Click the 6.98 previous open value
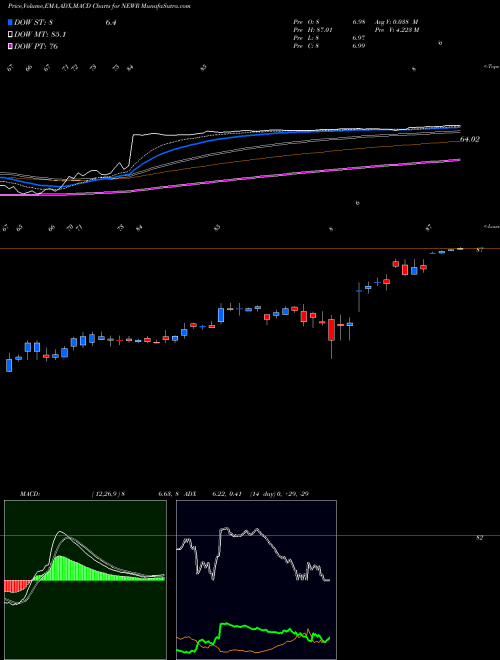 pyautogui.click(x=359, y=22)
